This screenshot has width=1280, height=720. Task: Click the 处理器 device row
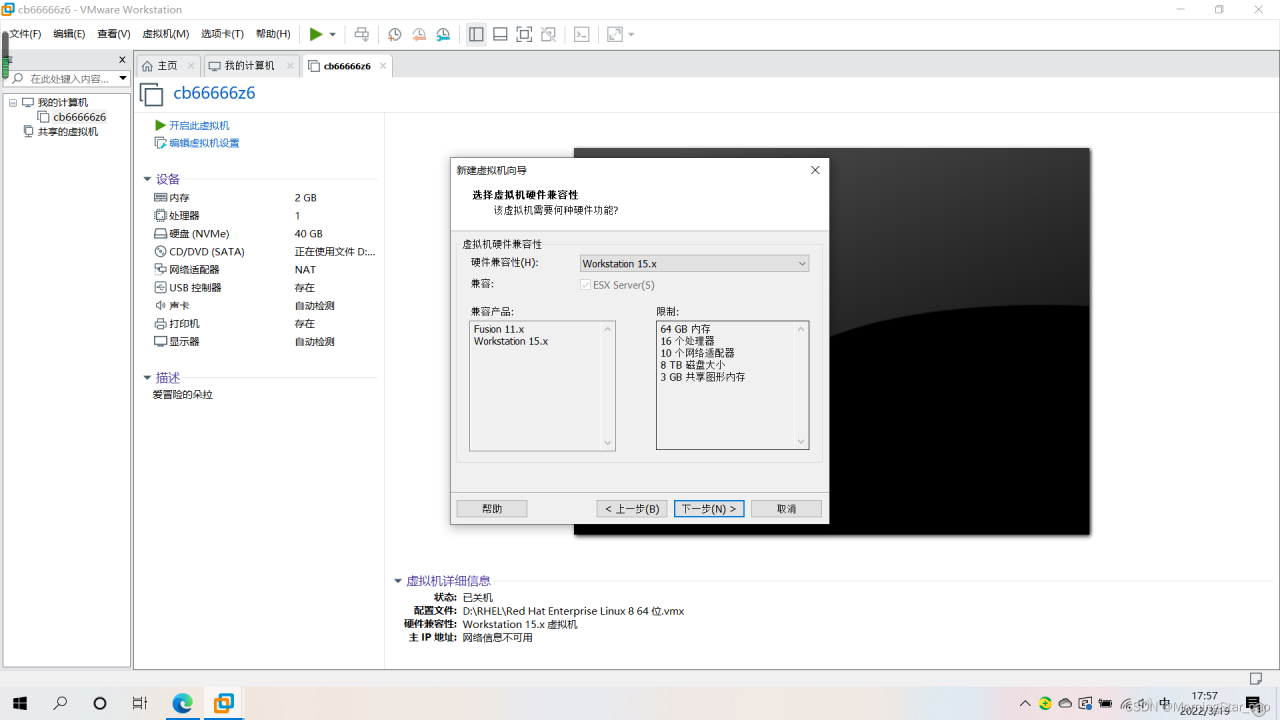[265, 216]
